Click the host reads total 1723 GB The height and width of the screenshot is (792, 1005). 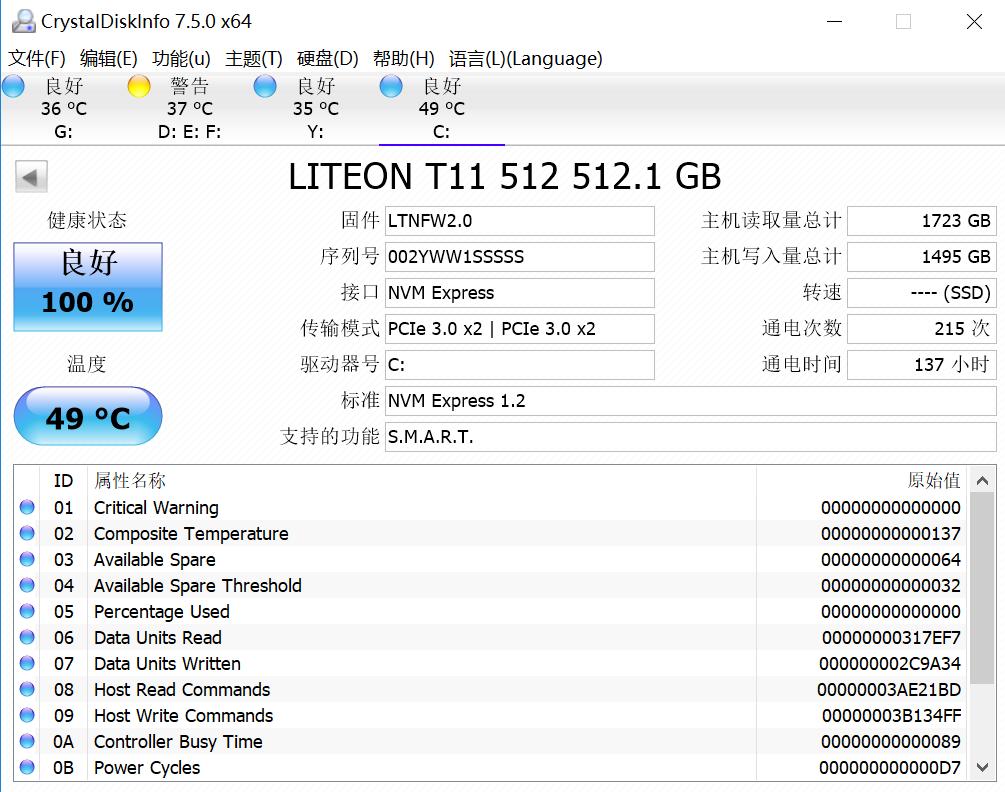[922, 221]
